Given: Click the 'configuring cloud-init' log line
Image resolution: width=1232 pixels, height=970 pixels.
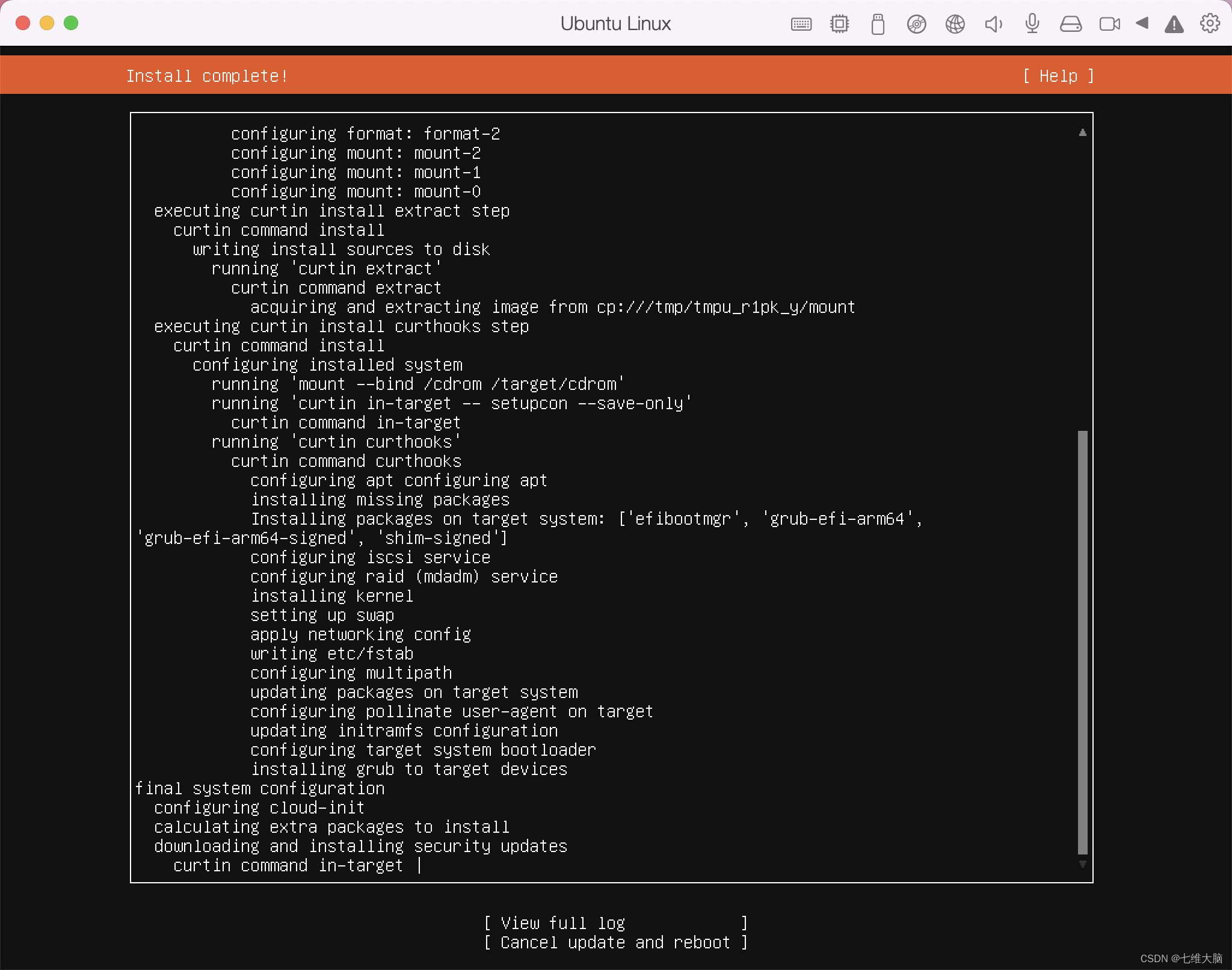Looking at the screenshot, I should [259, 807].
